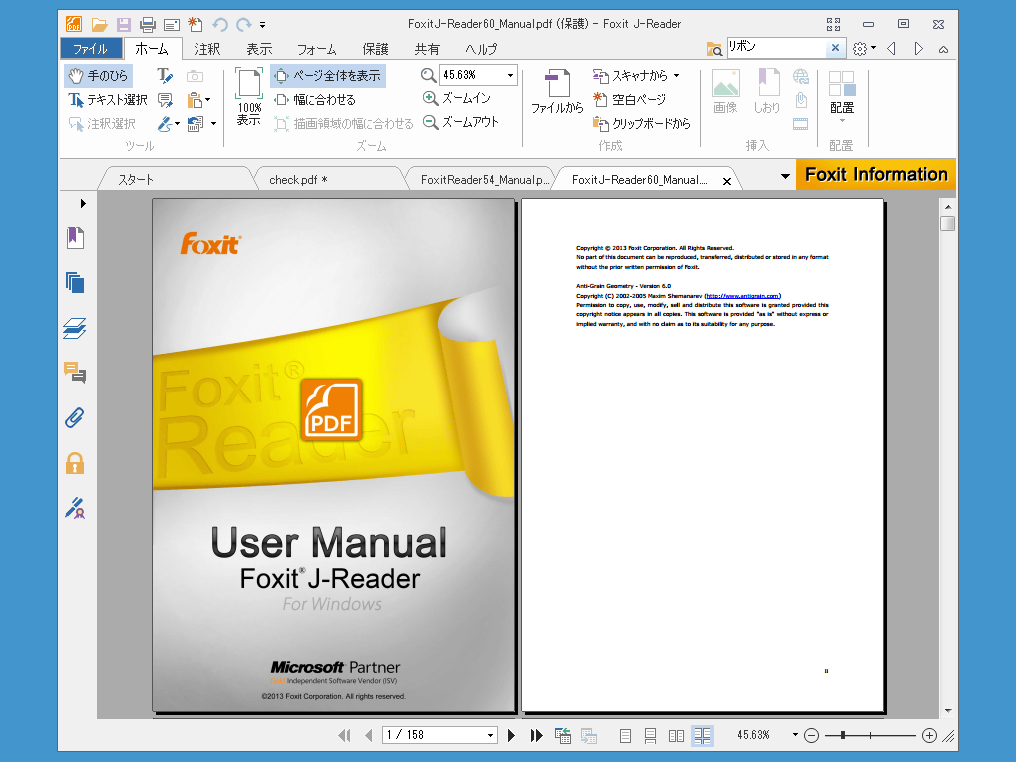
Task: Click into the ribbon search input field
Action: (776, 47)
